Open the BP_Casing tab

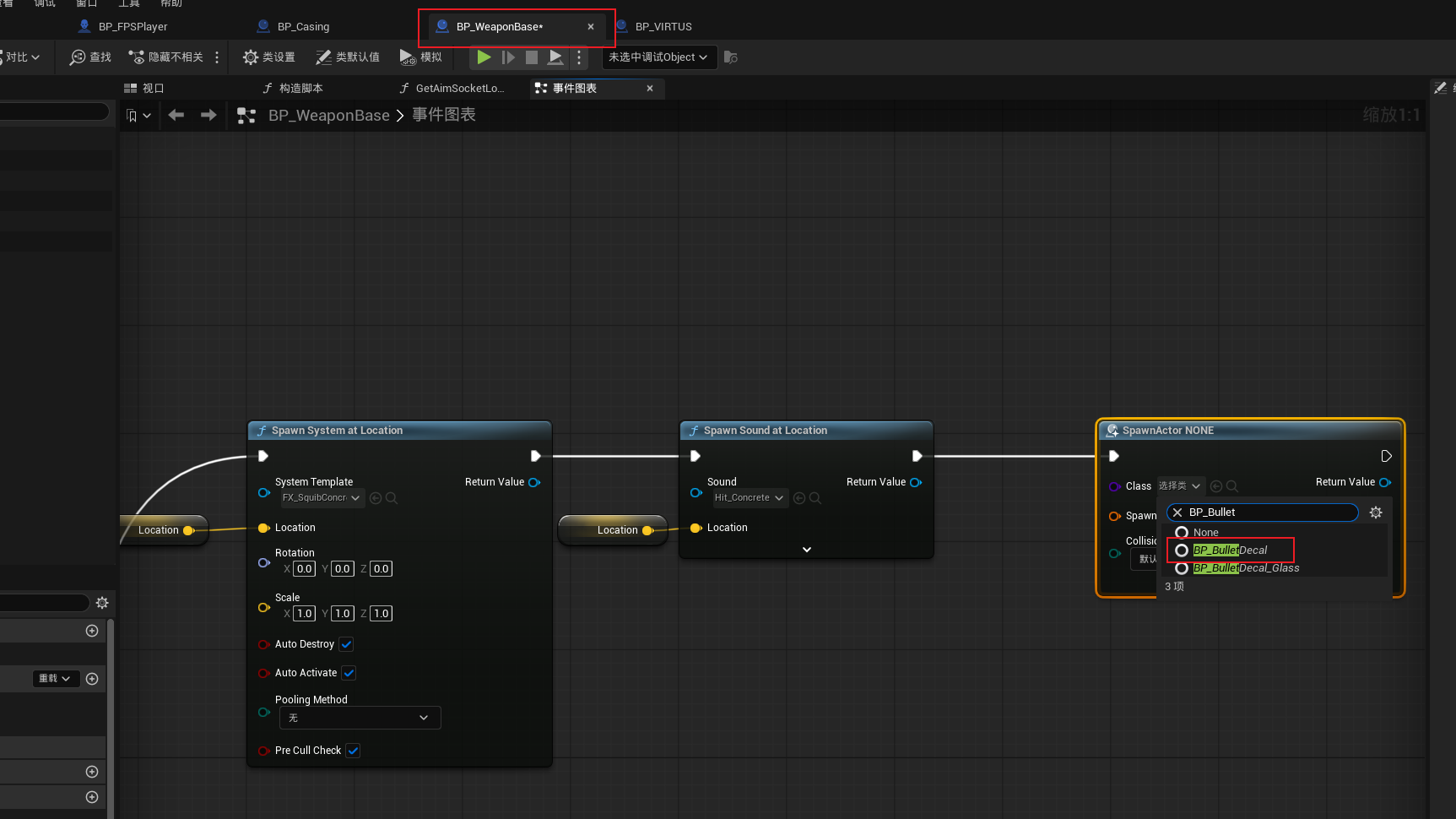[294, 26]
